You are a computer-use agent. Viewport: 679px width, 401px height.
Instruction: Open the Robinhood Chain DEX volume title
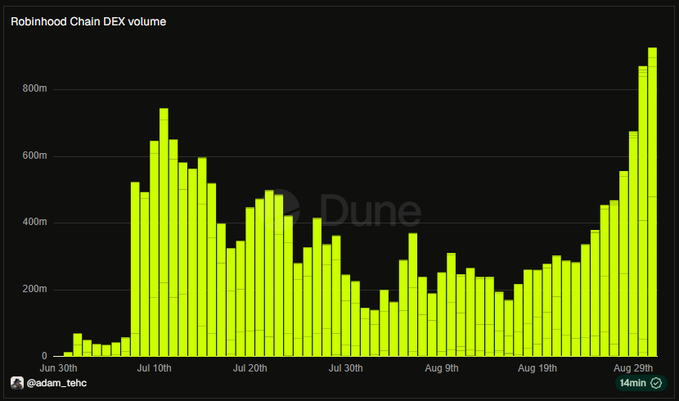point(88,22)
